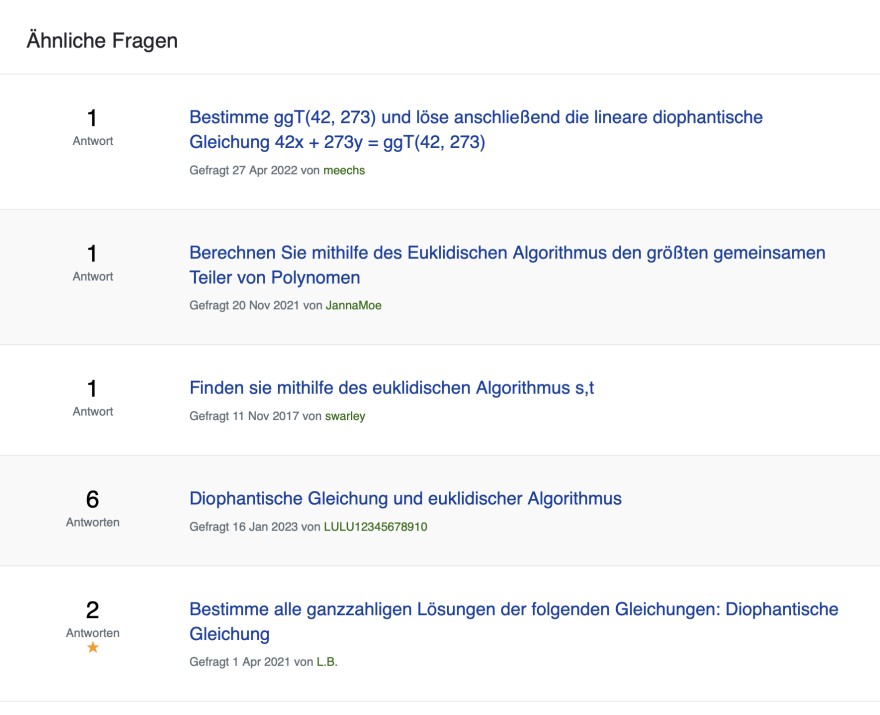
Task: Click the '6 Antworten' answer count
Action: click(x=93, y=507)
